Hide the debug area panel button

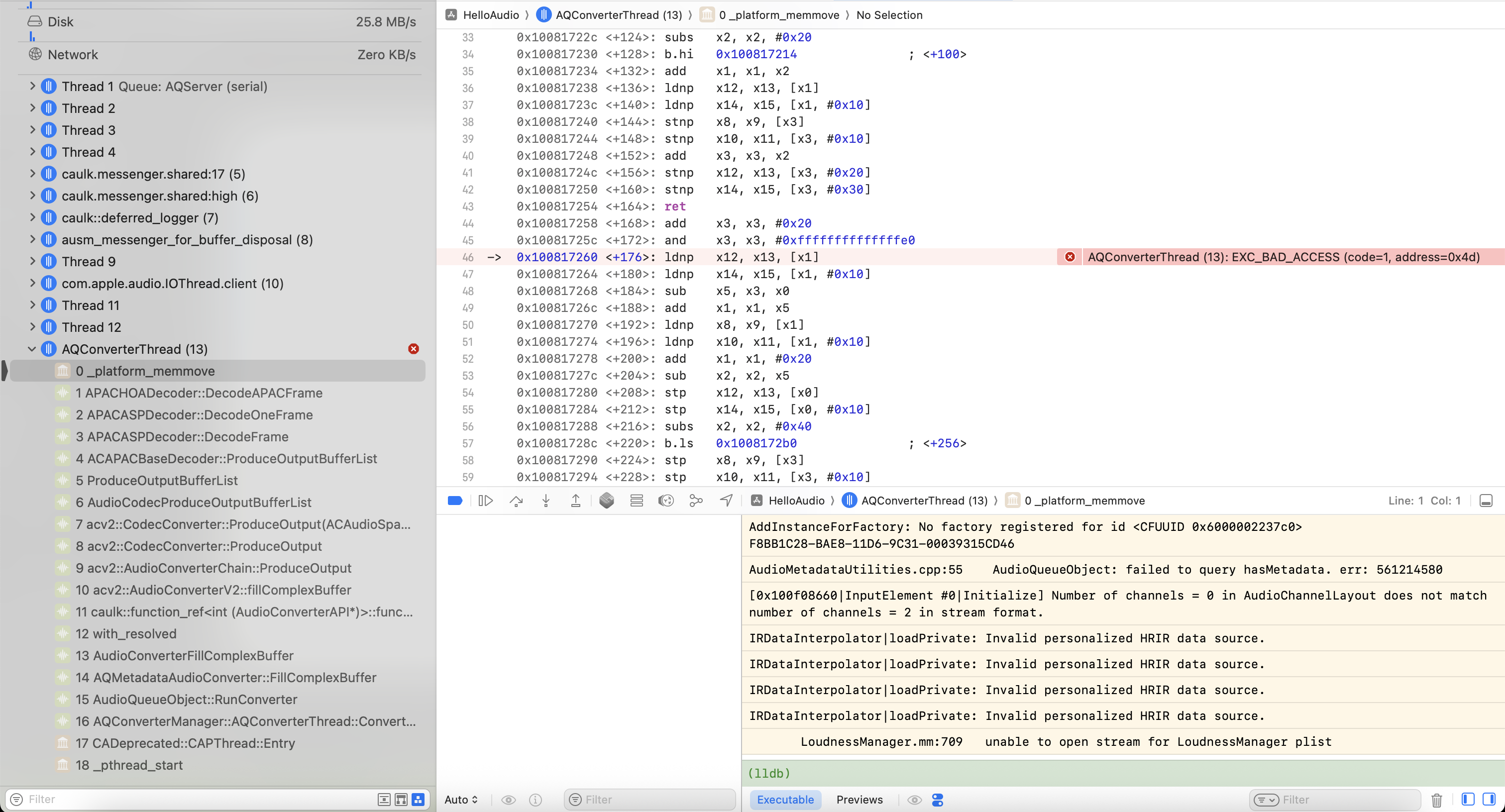coord(1485,501)
